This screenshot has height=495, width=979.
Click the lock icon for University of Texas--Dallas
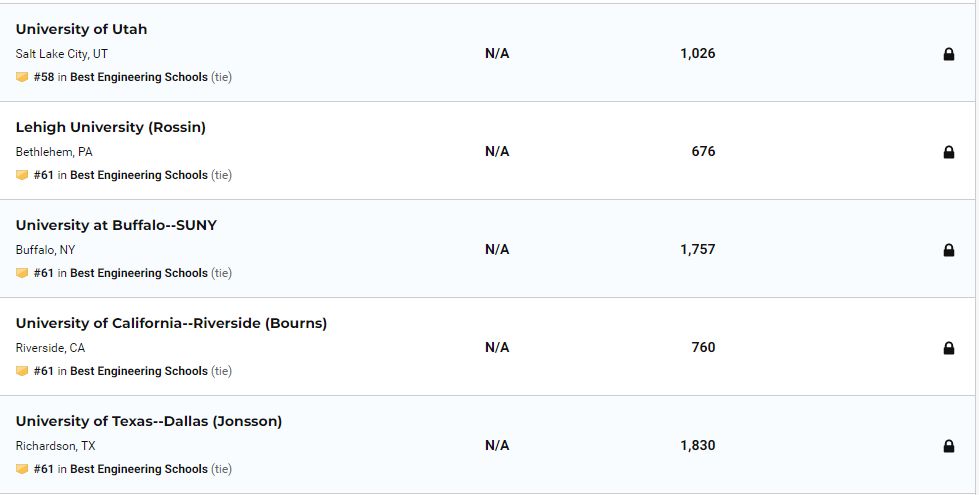pos(949,446)
